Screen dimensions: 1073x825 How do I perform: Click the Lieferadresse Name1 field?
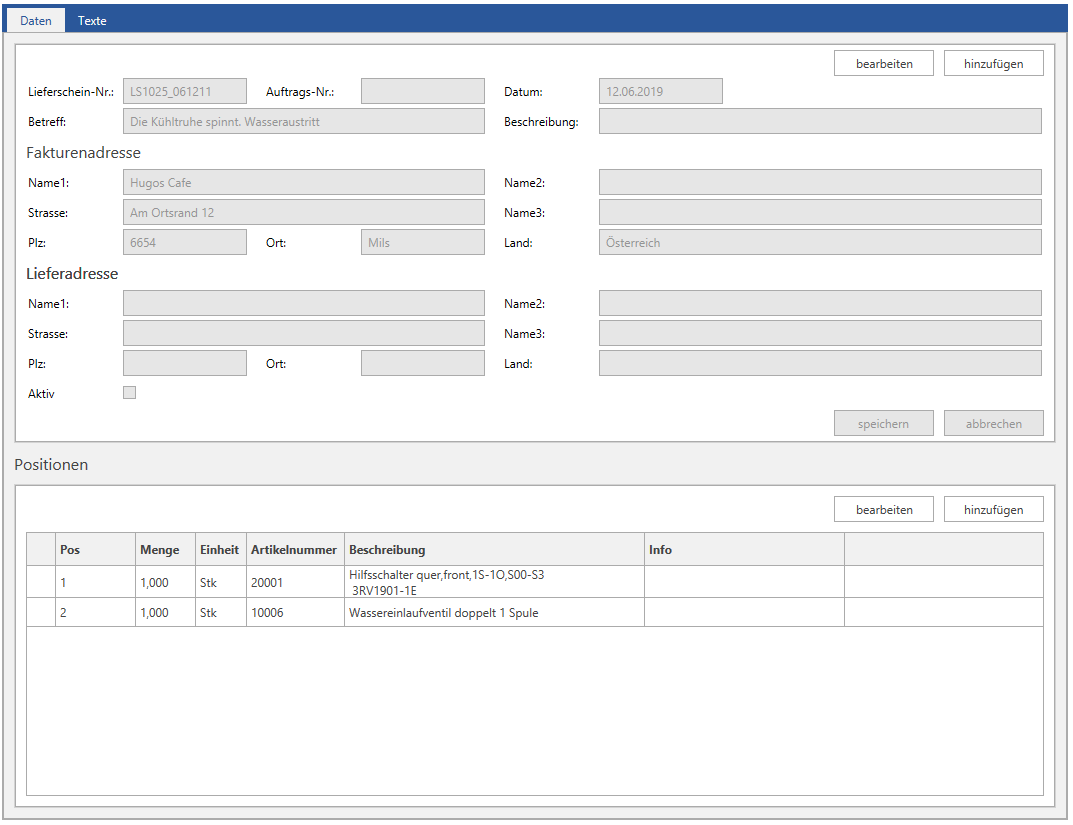304,304
